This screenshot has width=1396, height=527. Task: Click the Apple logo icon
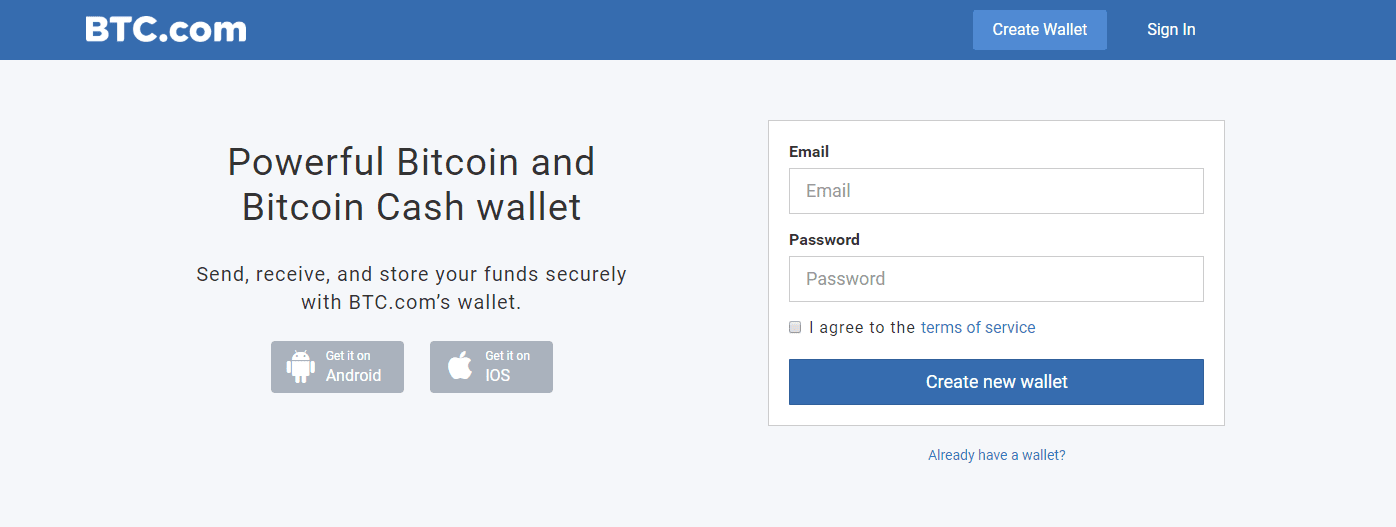pos(460,366)
